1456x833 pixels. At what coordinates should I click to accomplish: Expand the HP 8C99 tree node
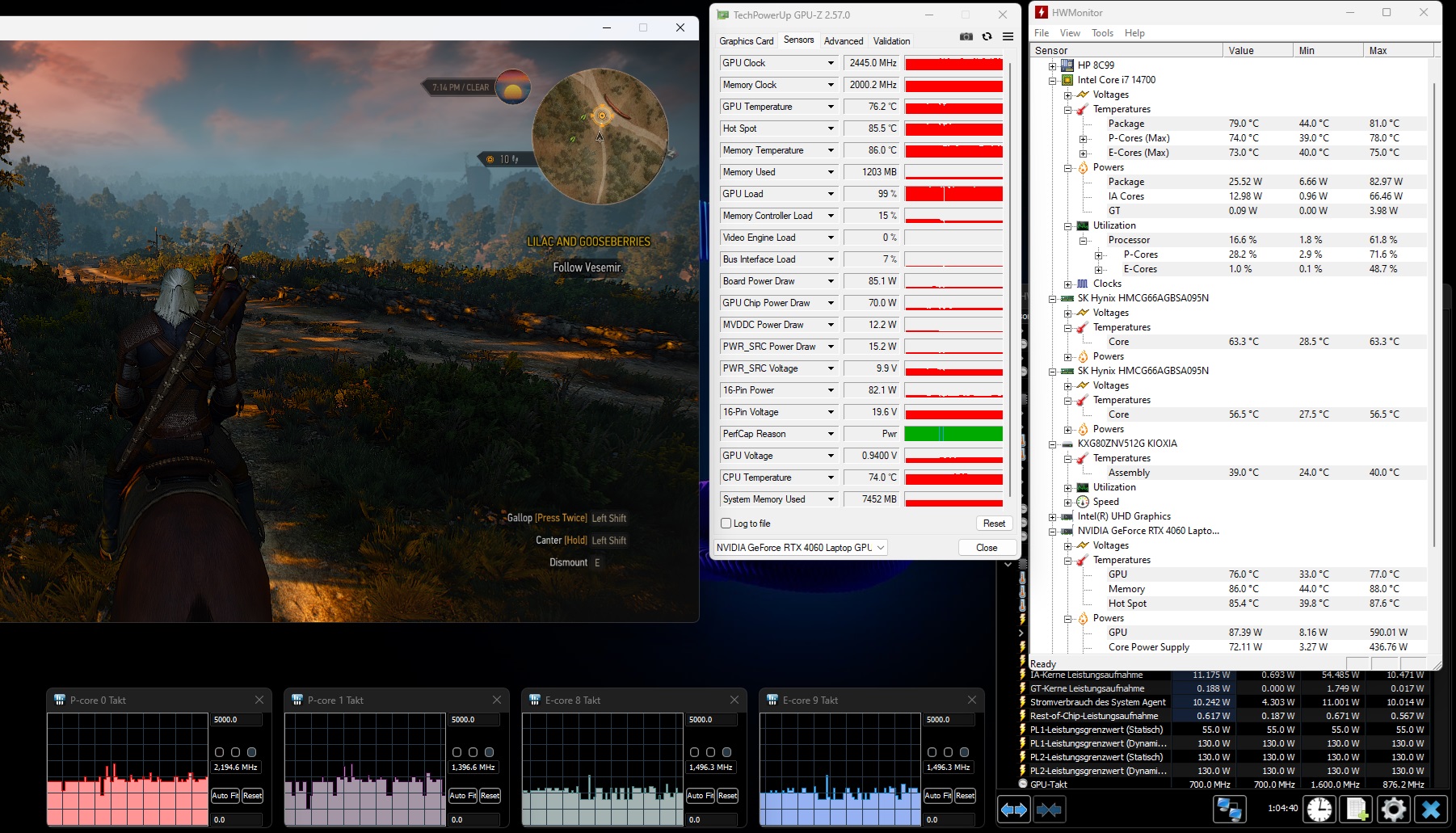coord(1052,66)
